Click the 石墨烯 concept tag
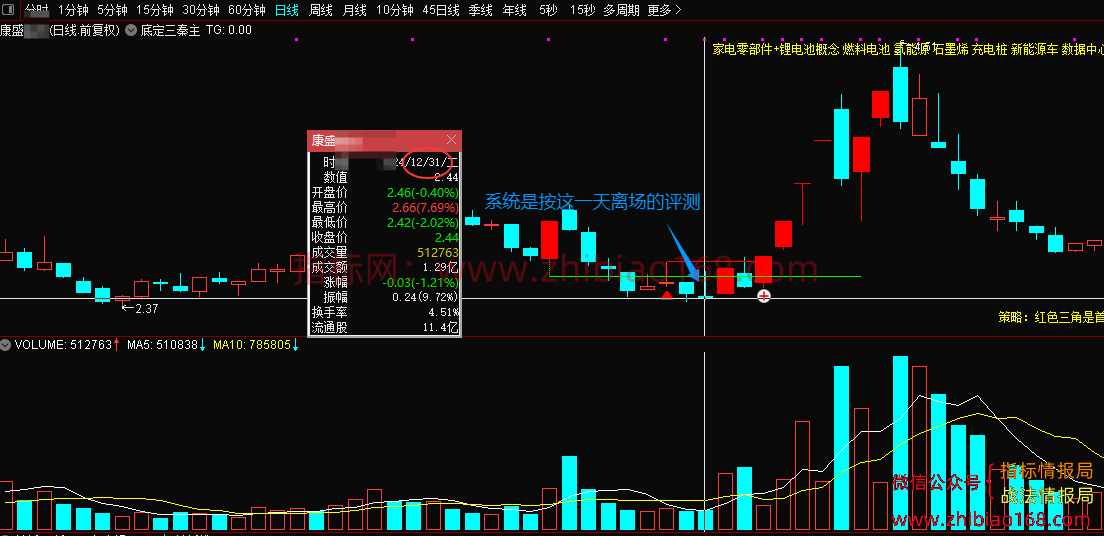Image resolution: width=1104 pixels, height=536 pixels. tap(951, 49)
